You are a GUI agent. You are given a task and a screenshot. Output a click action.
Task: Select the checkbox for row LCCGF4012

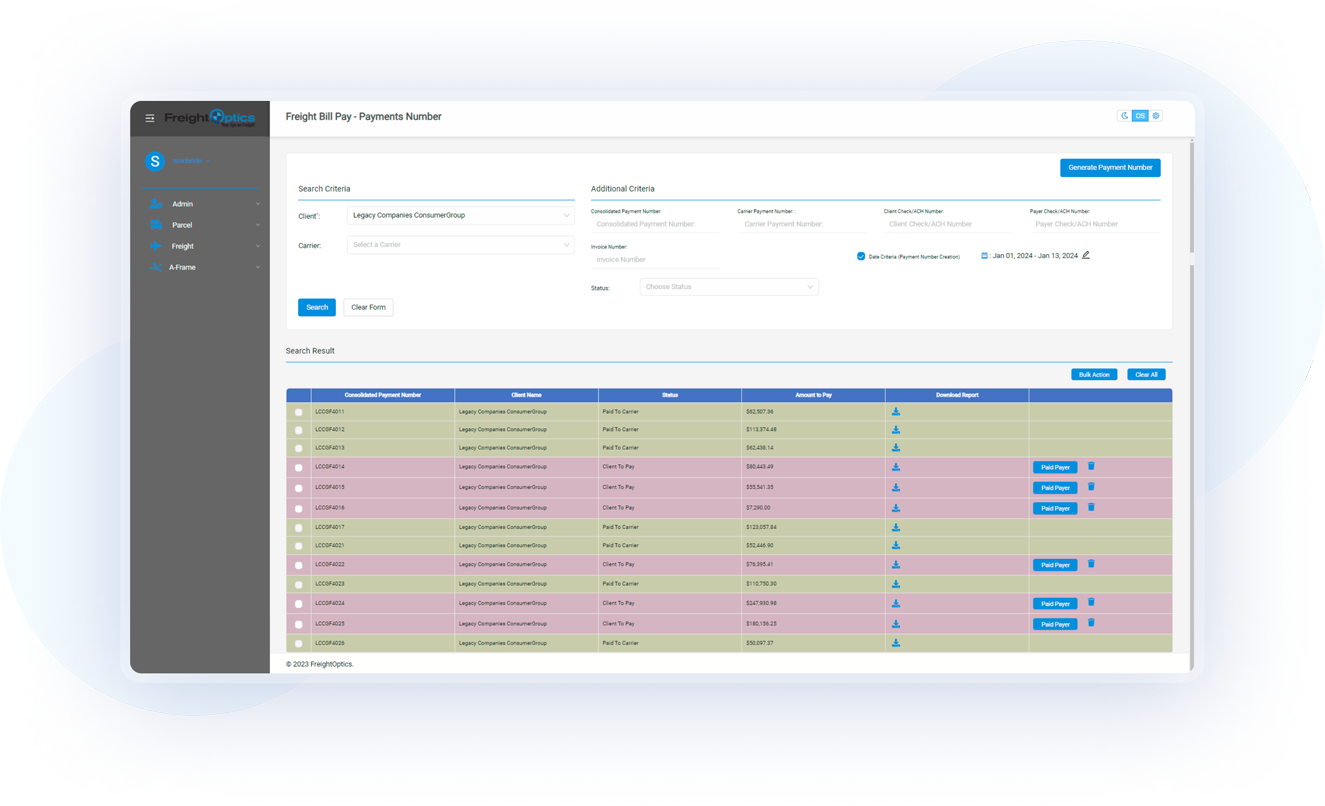coord(298,430)
